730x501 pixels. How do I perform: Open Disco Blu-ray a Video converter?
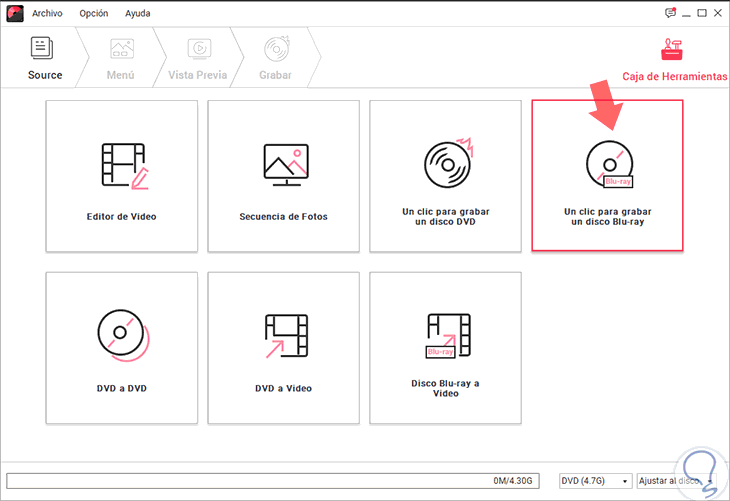coord(446,348)
